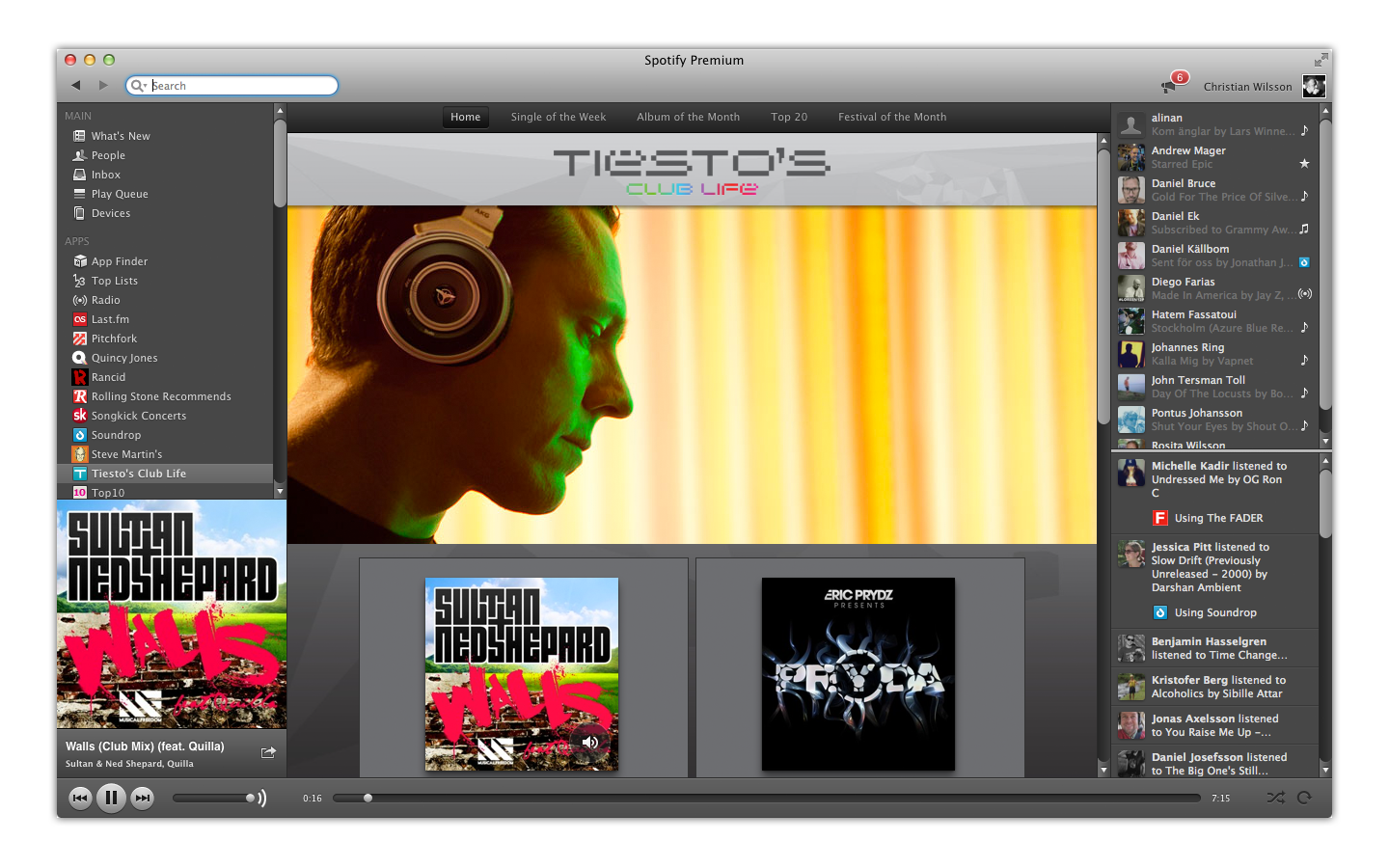Click the Christian Wilsson username
This screenshot has width=1389, height=868.
point(1247,87)
